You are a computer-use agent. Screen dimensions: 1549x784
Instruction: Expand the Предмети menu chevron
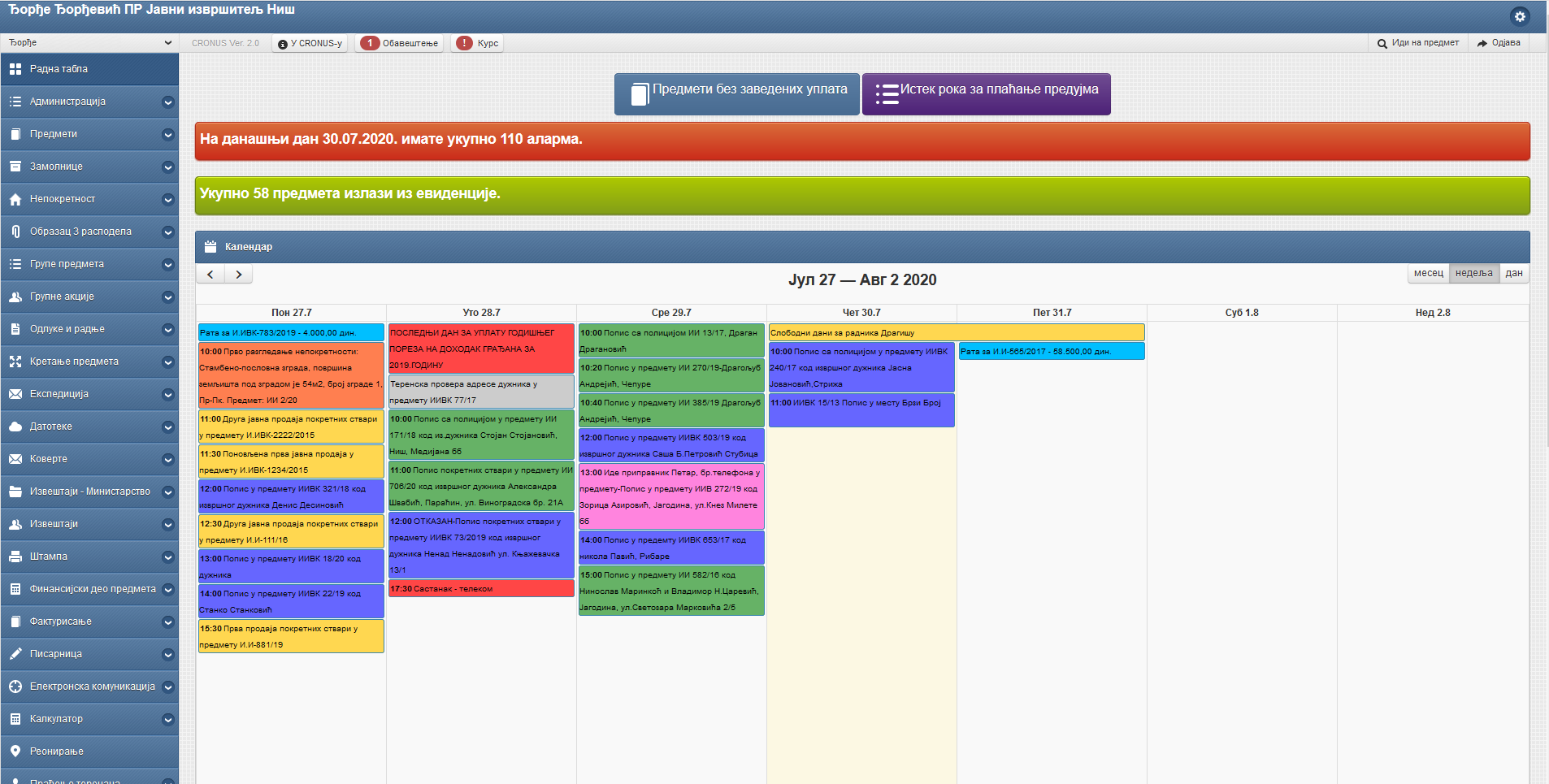tap(167, 135)
